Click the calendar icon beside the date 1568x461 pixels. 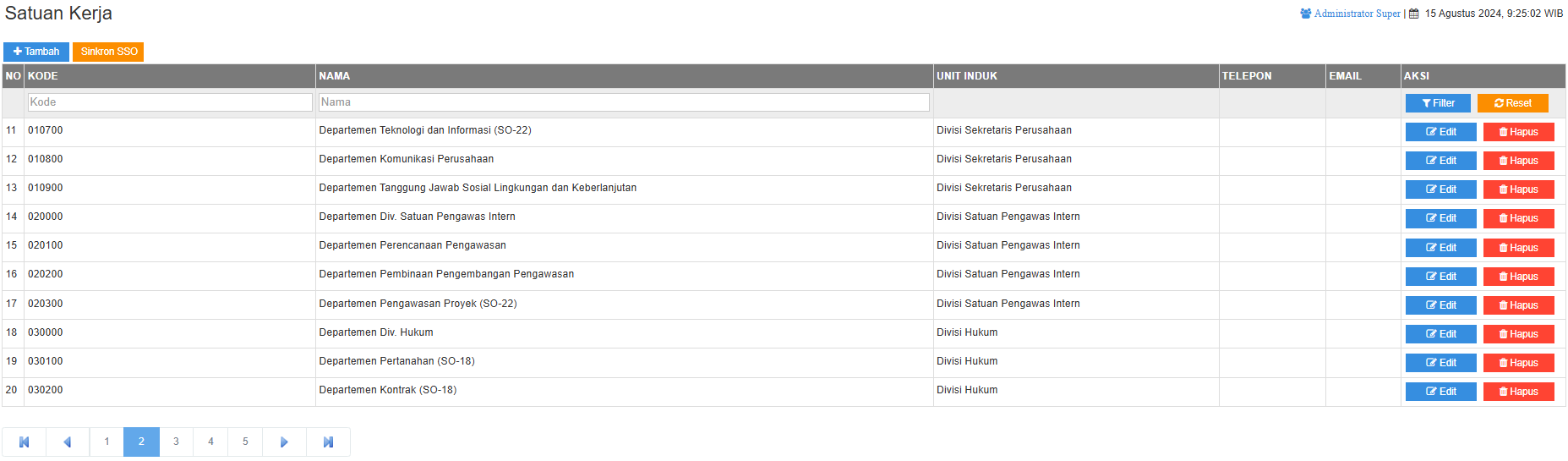1413,14
